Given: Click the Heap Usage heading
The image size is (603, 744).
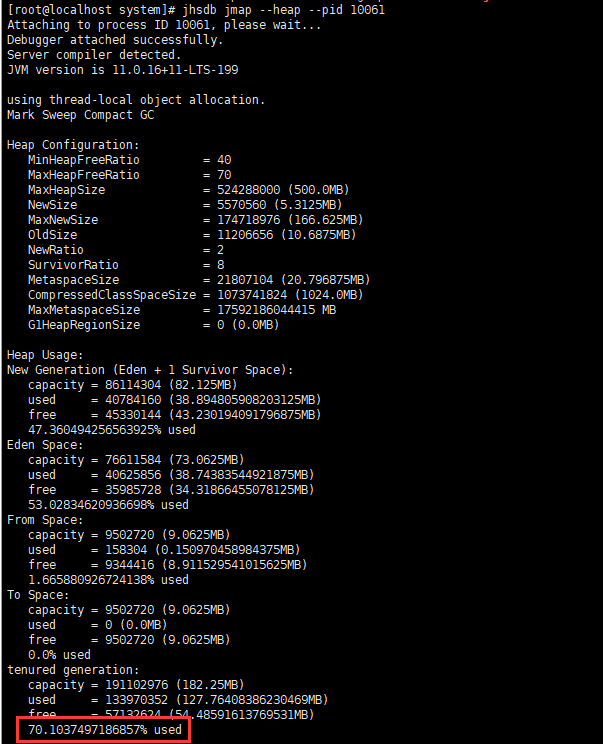Looking at the screenshot, I should click(x=45, y=355).
